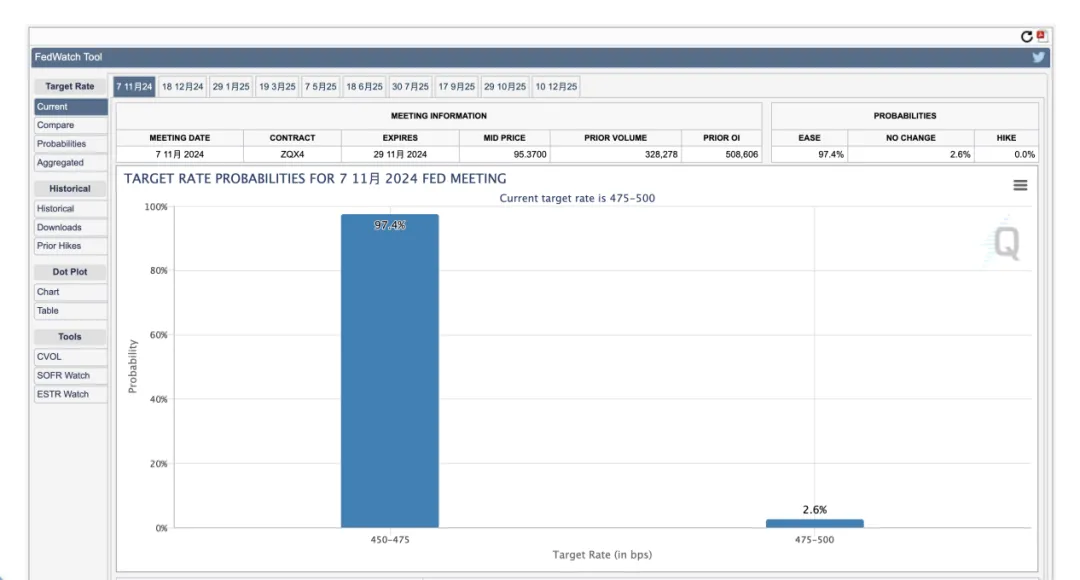Go to Downloads in the sidebar
The image size is (1080, 580).
point(71,227)
